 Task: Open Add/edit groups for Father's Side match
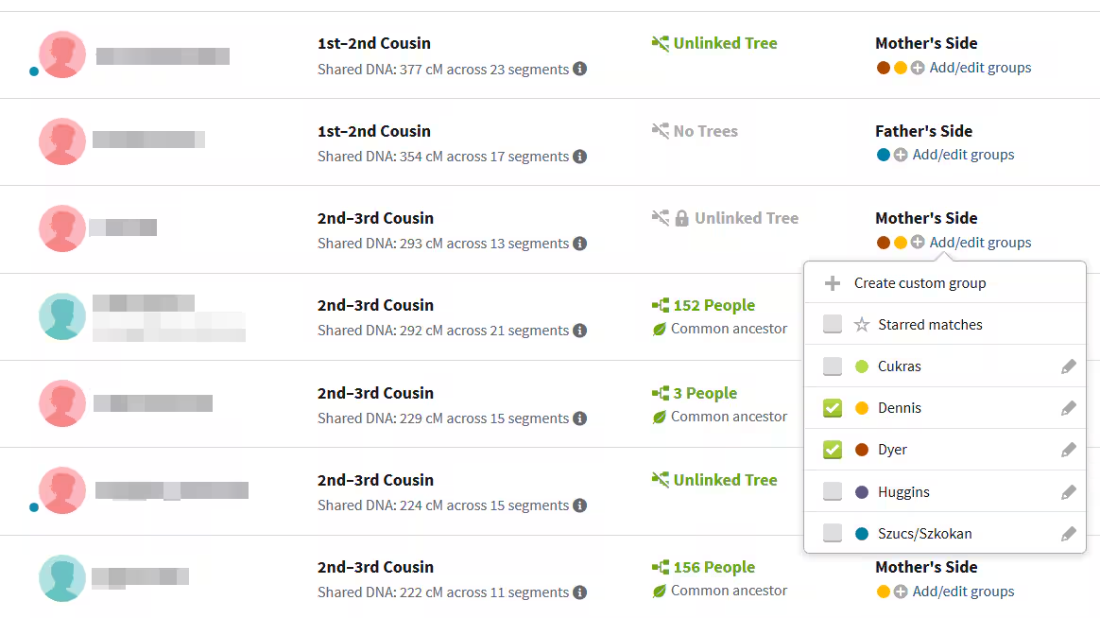coord(963,155)
